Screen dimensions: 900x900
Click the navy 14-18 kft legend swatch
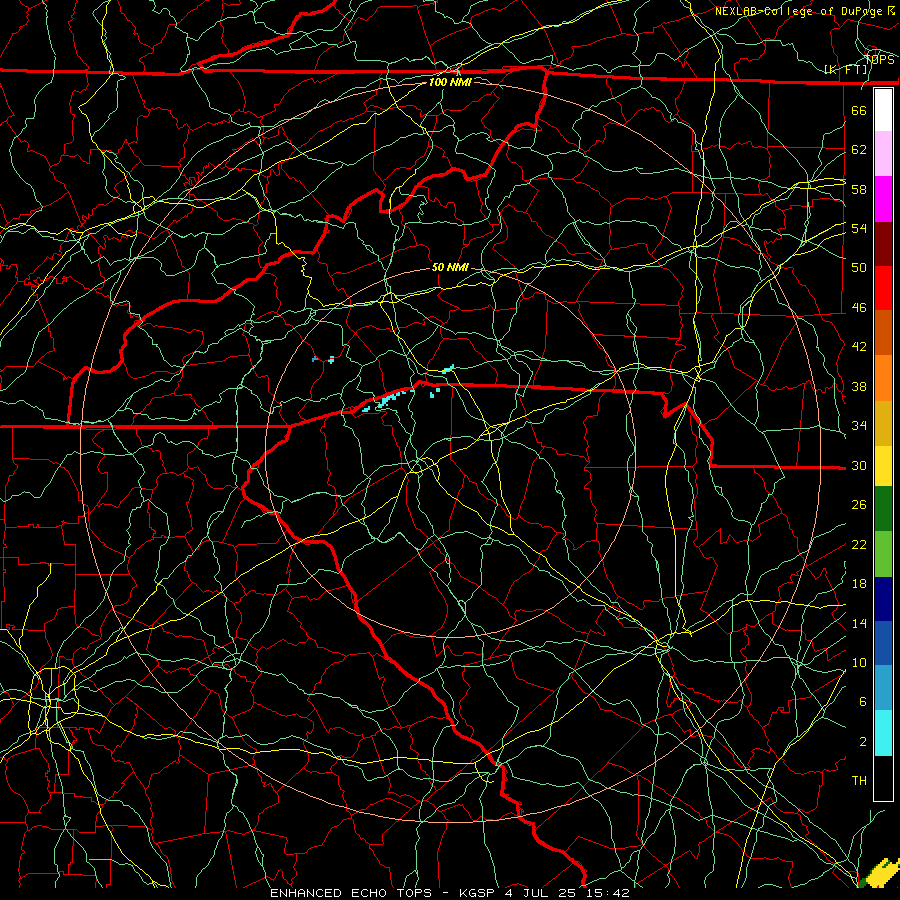coord(883,599)
